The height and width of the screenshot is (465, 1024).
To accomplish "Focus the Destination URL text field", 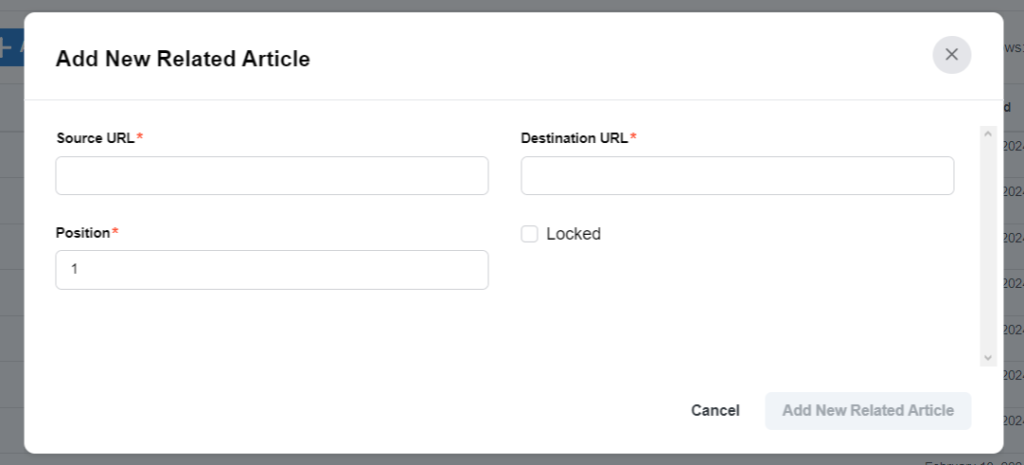I will click(737, 176).
